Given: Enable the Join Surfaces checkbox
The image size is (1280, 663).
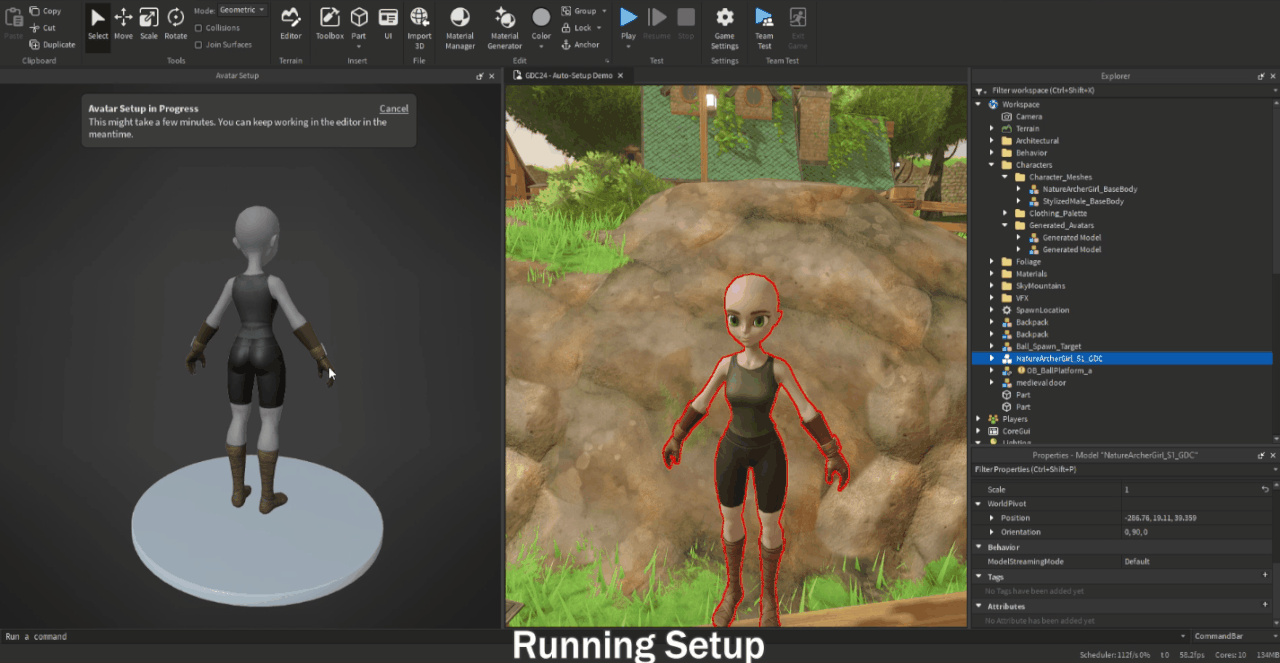Looking at the screenshot, I should coord(198,44).
